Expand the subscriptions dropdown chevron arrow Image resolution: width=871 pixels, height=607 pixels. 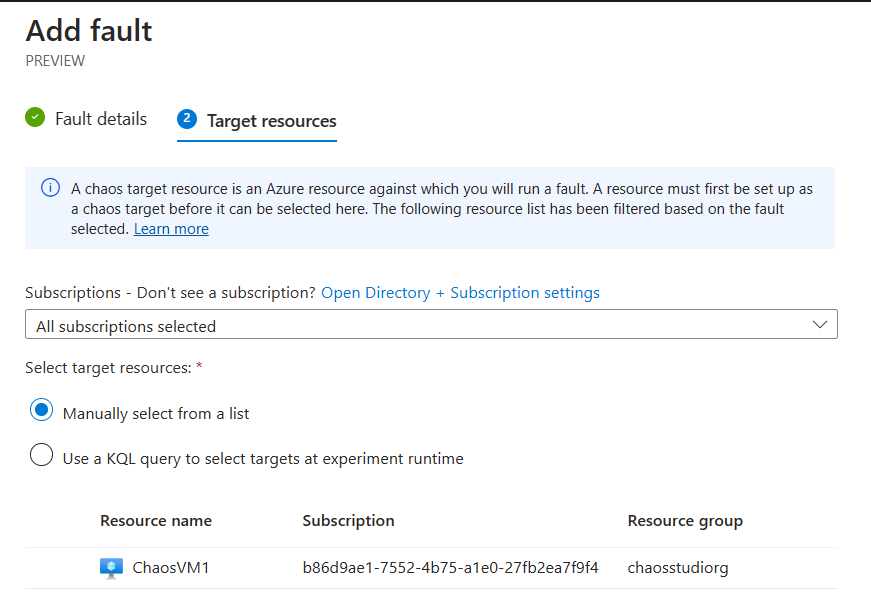(x=820, y=325)
